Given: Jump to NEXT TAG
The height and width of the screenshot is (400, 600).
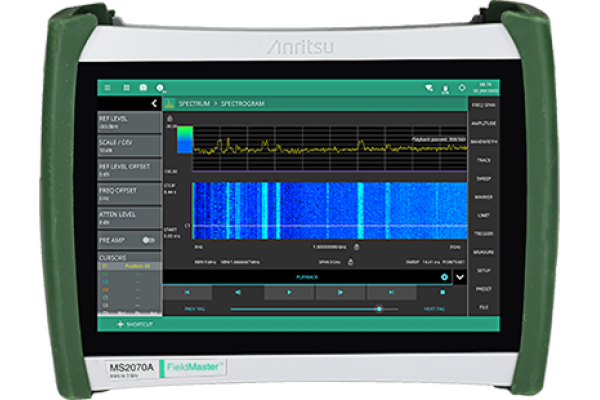Looking at the screenshot, I should point(434,309).
